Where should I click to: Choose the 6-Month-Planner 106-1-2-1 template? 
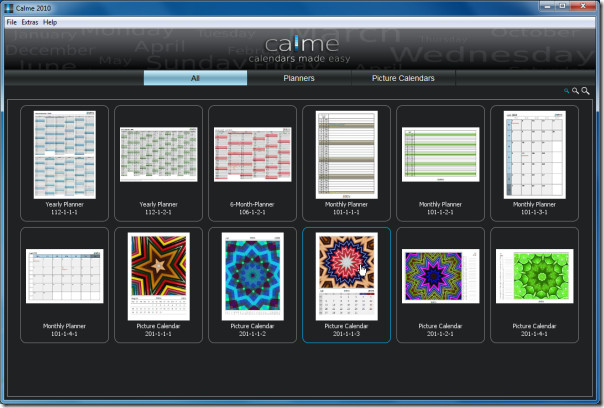pos(252,163)
